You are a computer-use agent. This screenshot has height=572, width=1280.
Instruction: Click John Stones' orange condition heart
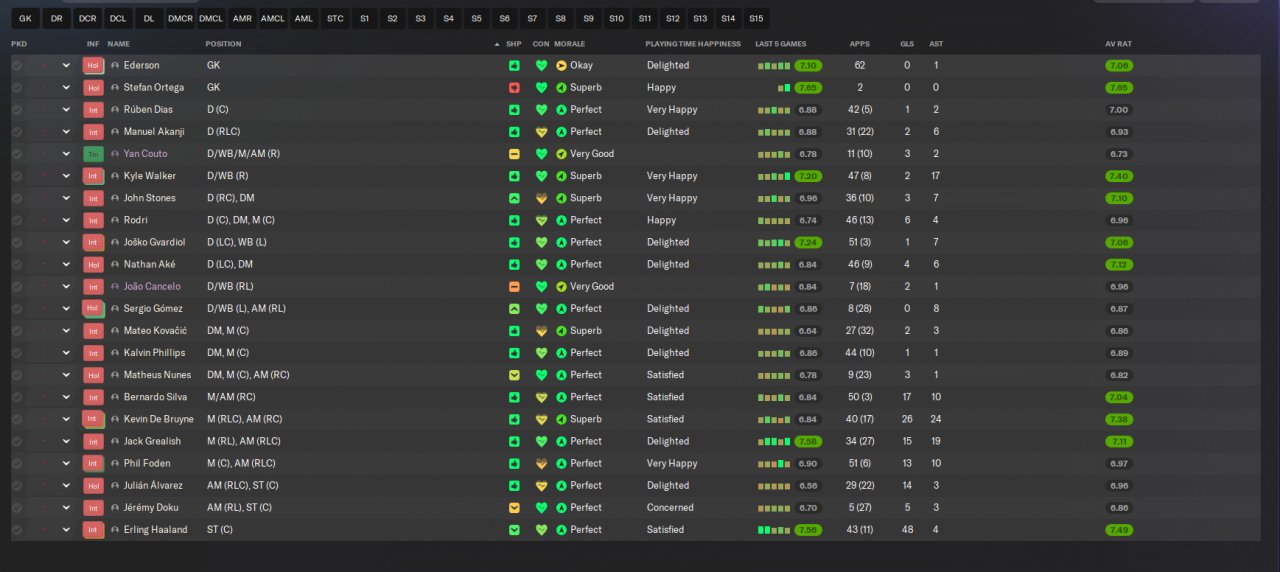click(x=542, y=198)
